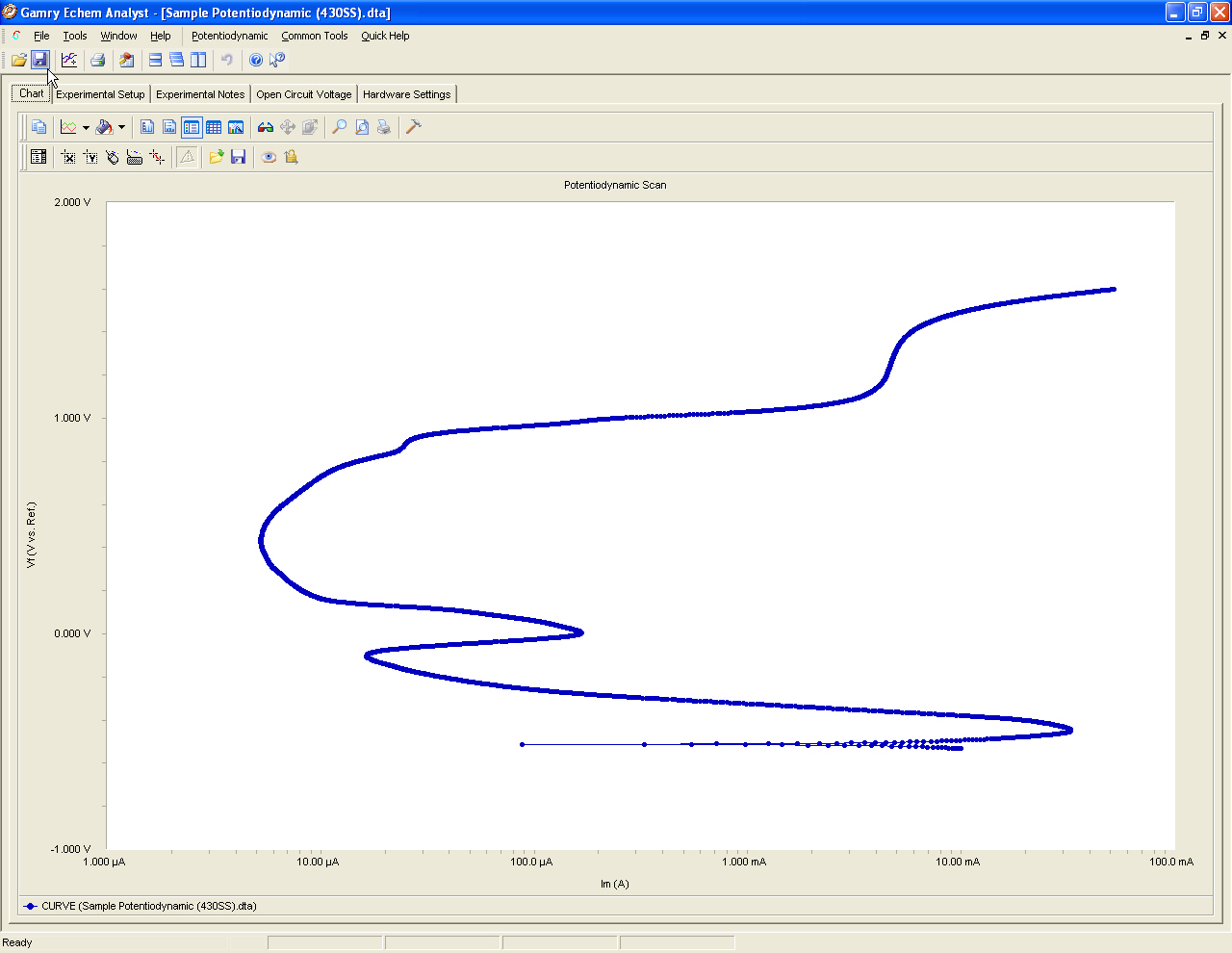This screenshot has width=1232, height=953.
Task: Tile windows vertically icon
Action: click(x=197, y=60)
